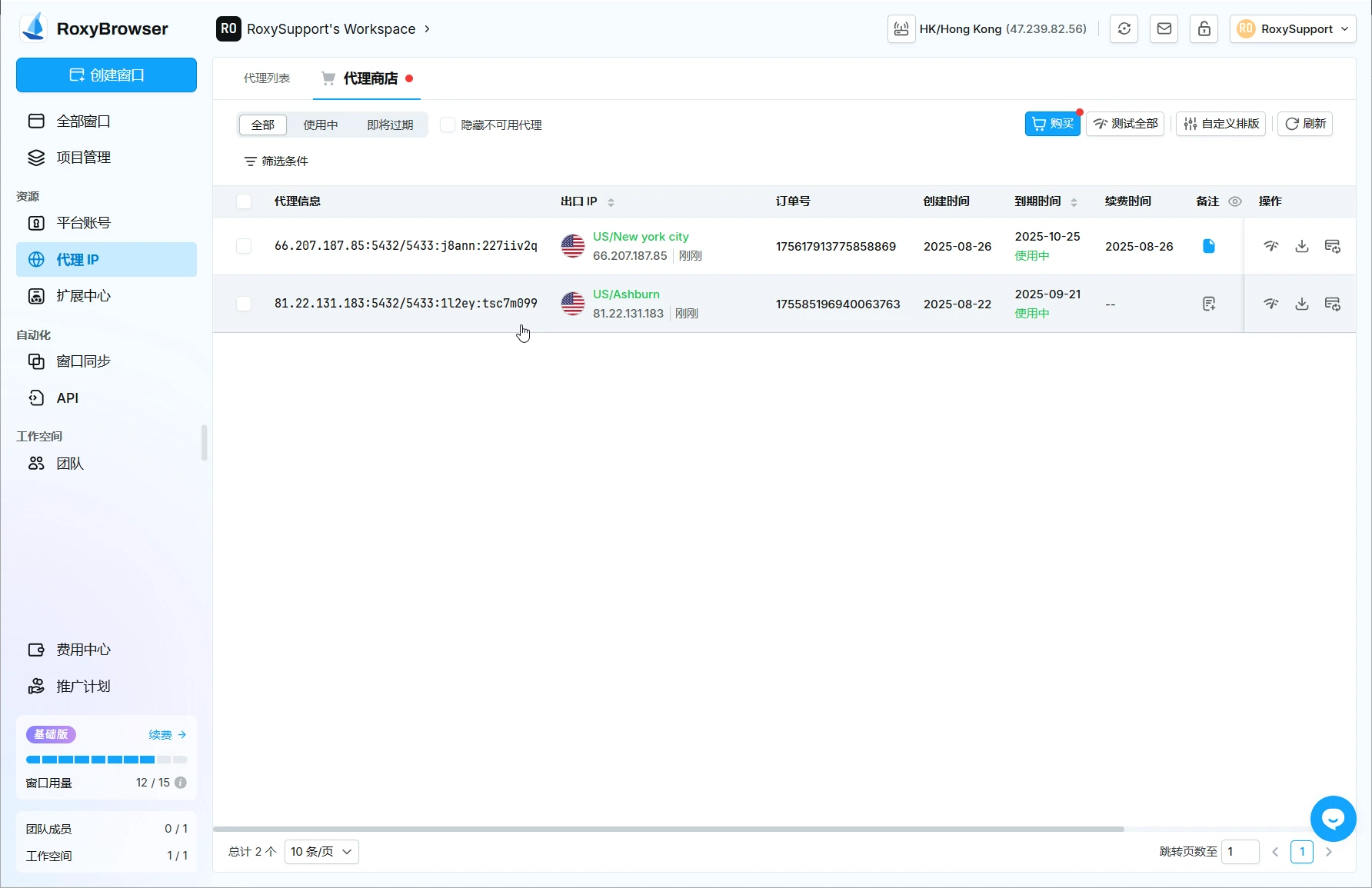Click renew icon on New York proxy row
Viewport: 1372px width, 888px height.
pos(1332,246)
